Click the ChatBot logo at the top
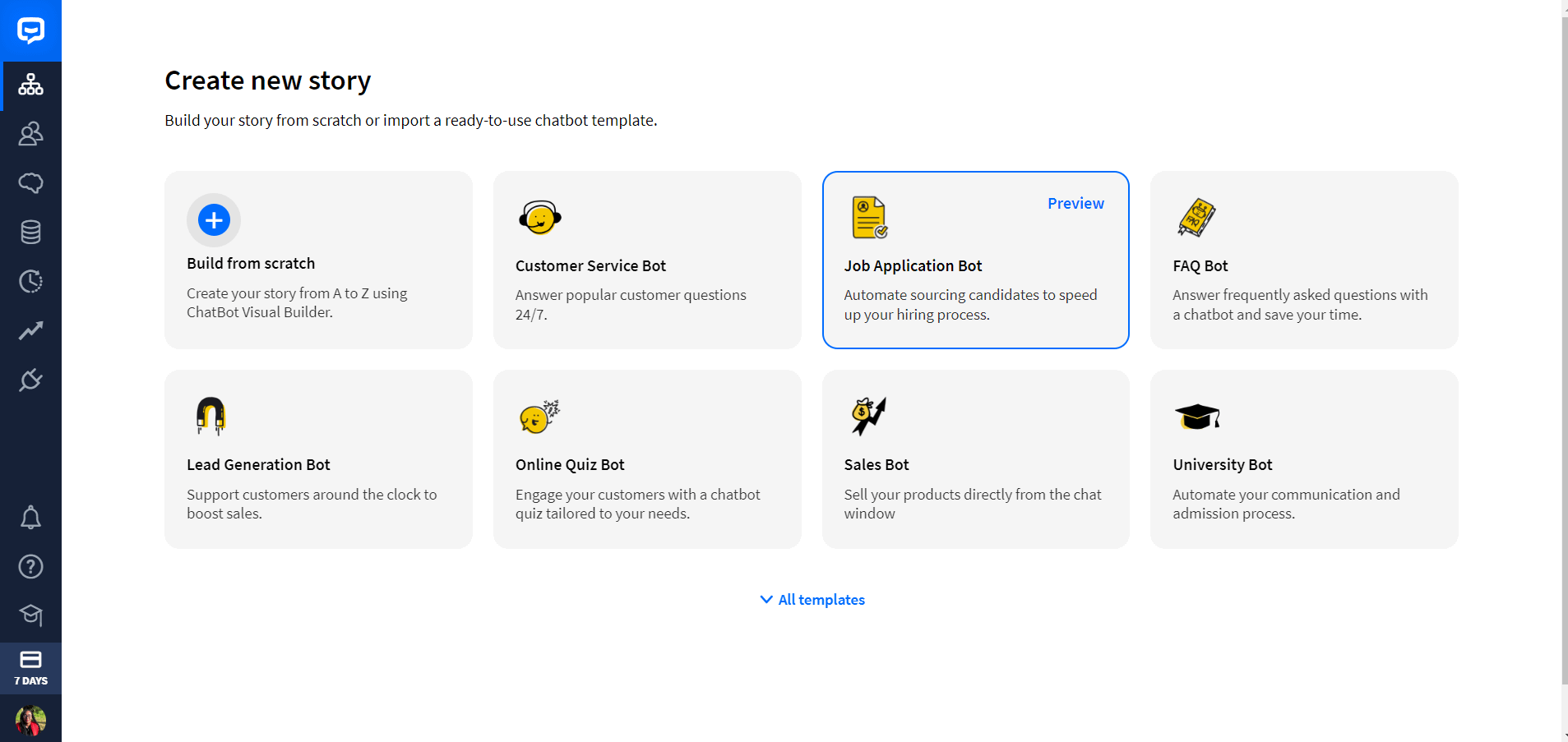The image size is (1568, 742). [31, 30]
